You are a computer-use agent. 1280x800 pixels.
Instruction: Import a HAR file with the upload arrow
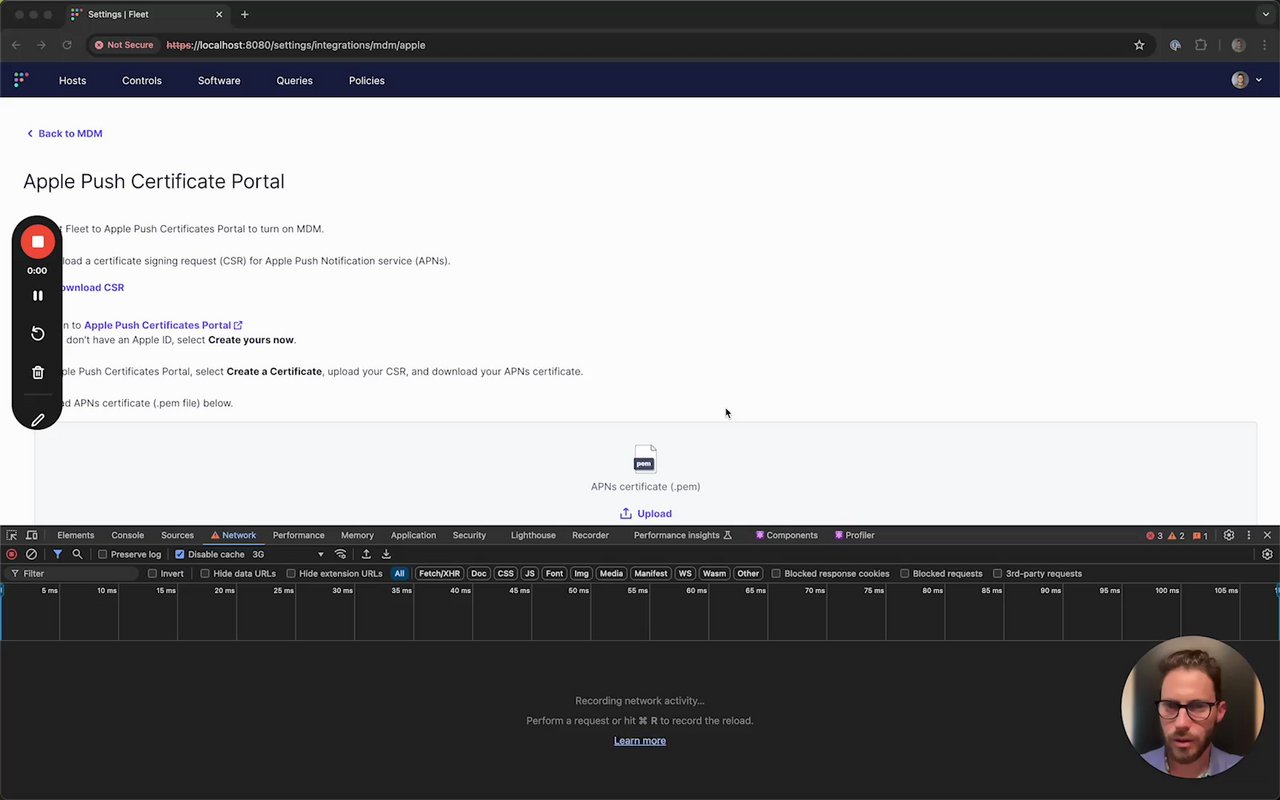(x=366, y=554)
